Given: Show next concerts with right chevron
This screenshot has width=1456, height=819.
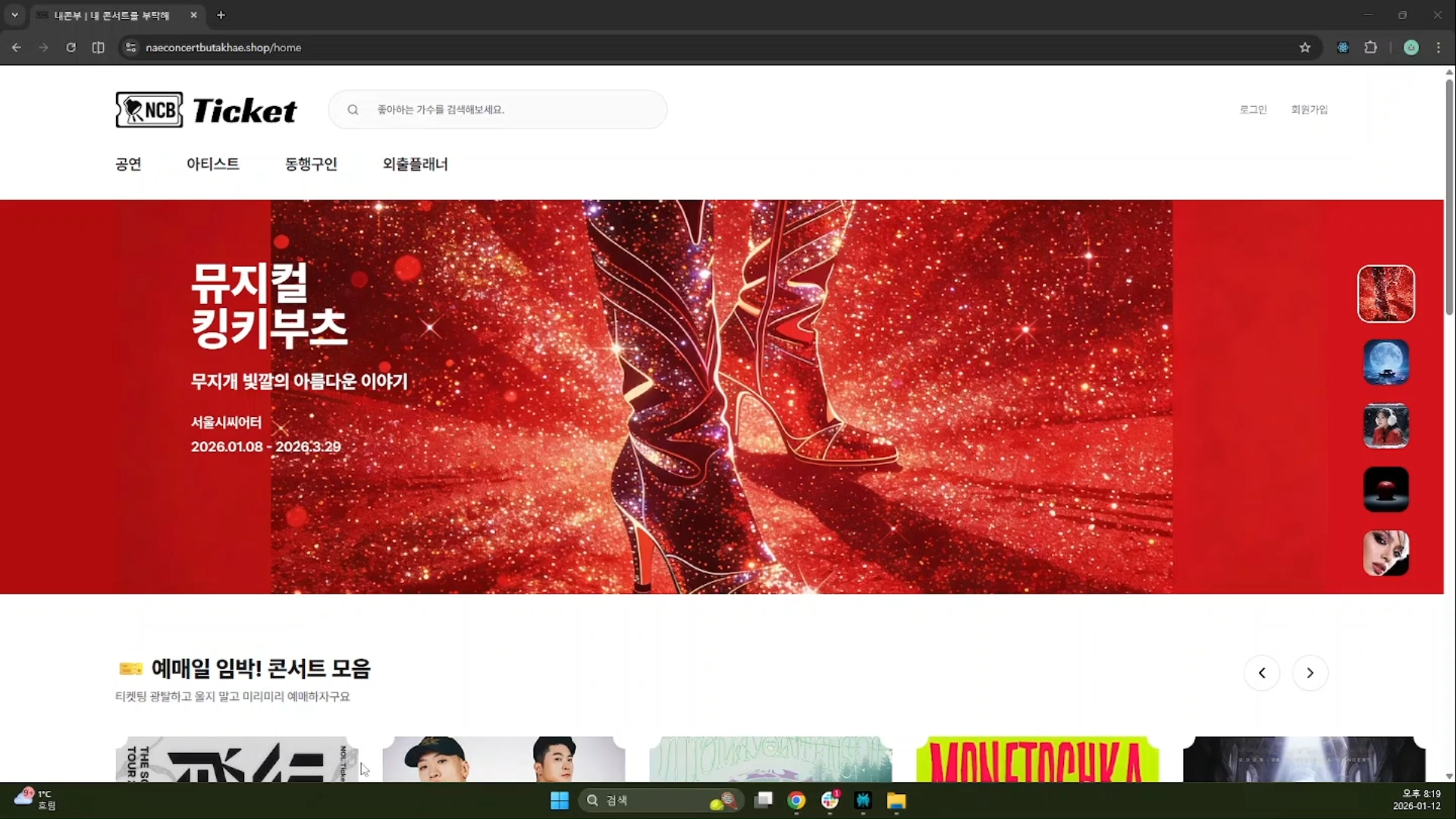Looking at the screenshot, I should coord(1310,673).
